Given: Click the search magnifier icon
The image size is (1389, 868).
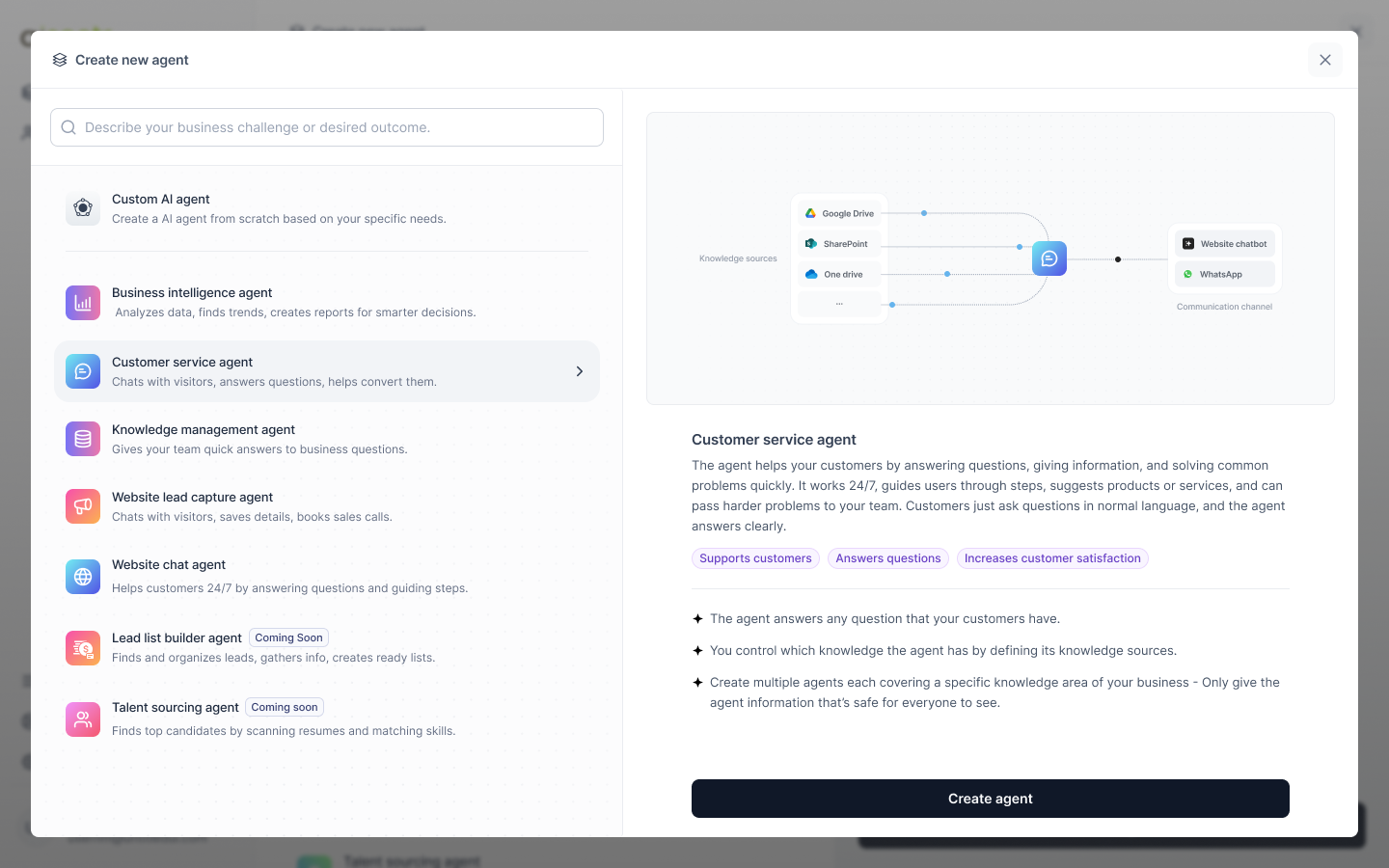Looking at the screenshot, I should click(x=68, y=127).
